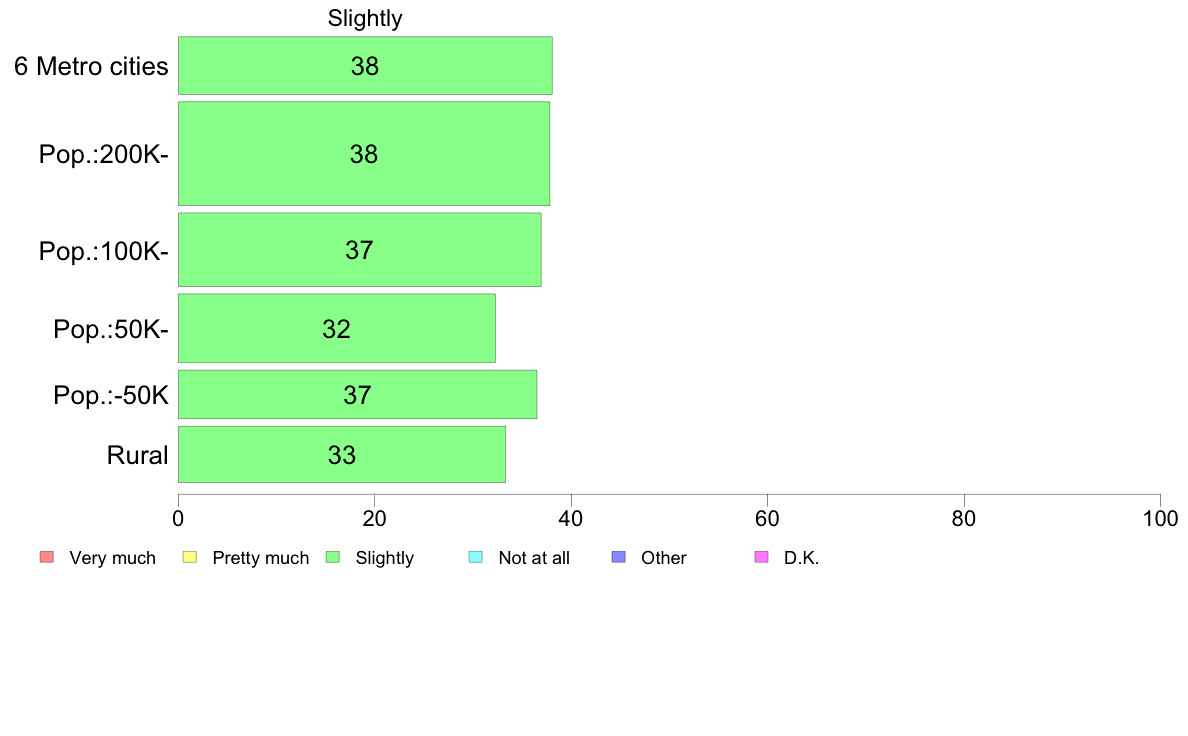Select the 6 Metro cities bar
The image size is (1188, 736).
(365, 66)
